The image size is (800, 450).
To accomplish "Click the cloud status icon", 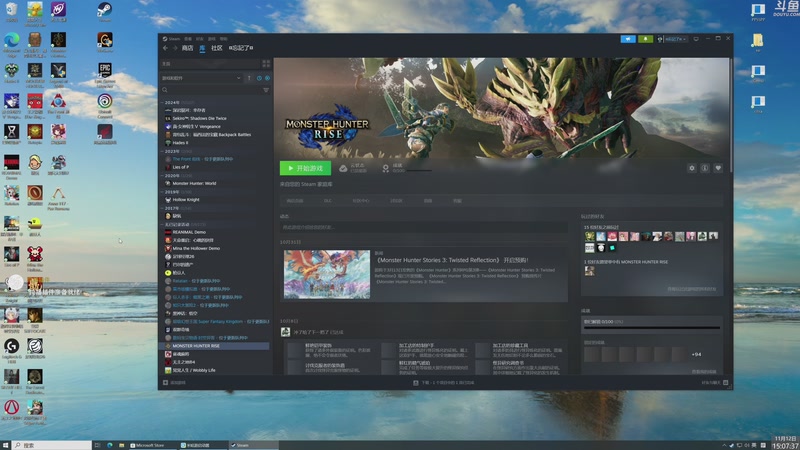I will [343, 168].
